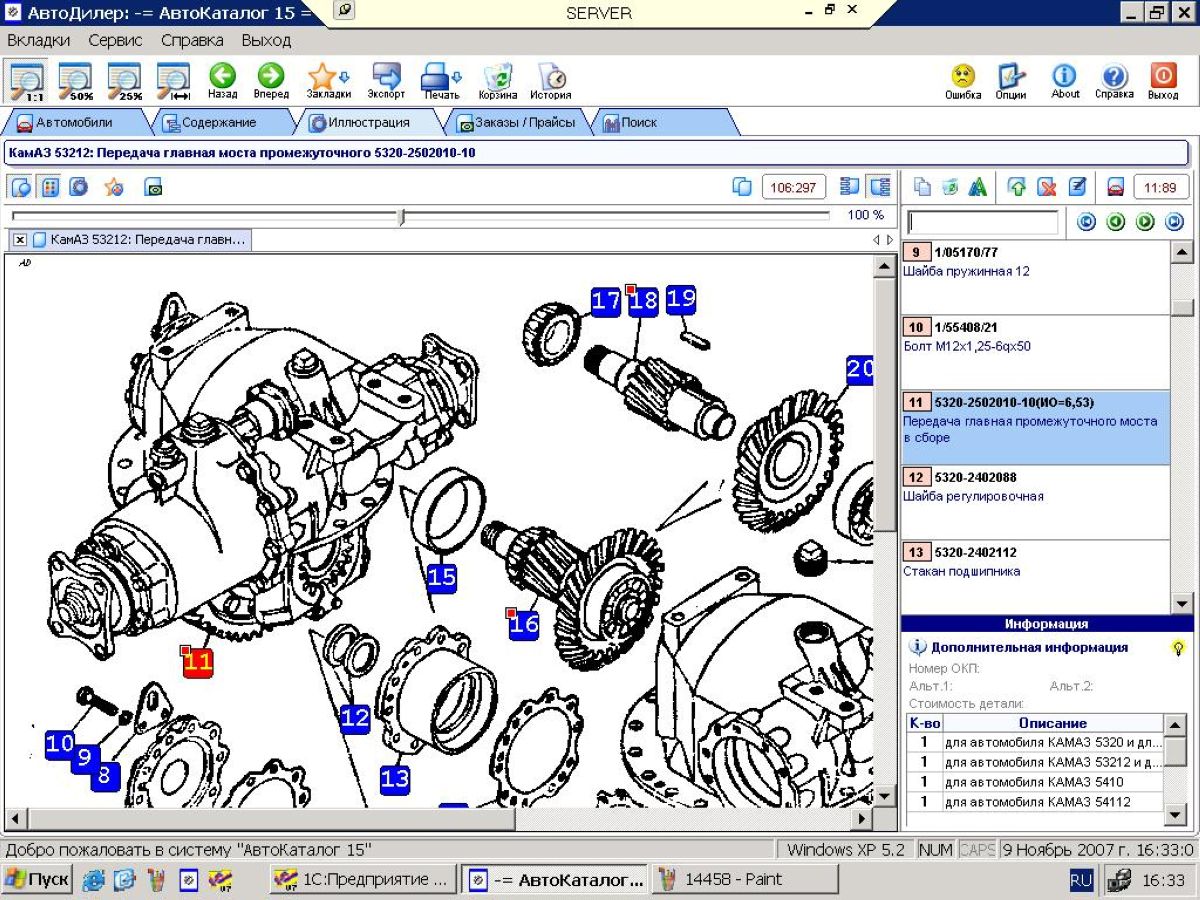Screen dimensions: 1200x900
Task: Toggle the right-panel layout button near parts list
Action: click(880, 186)
